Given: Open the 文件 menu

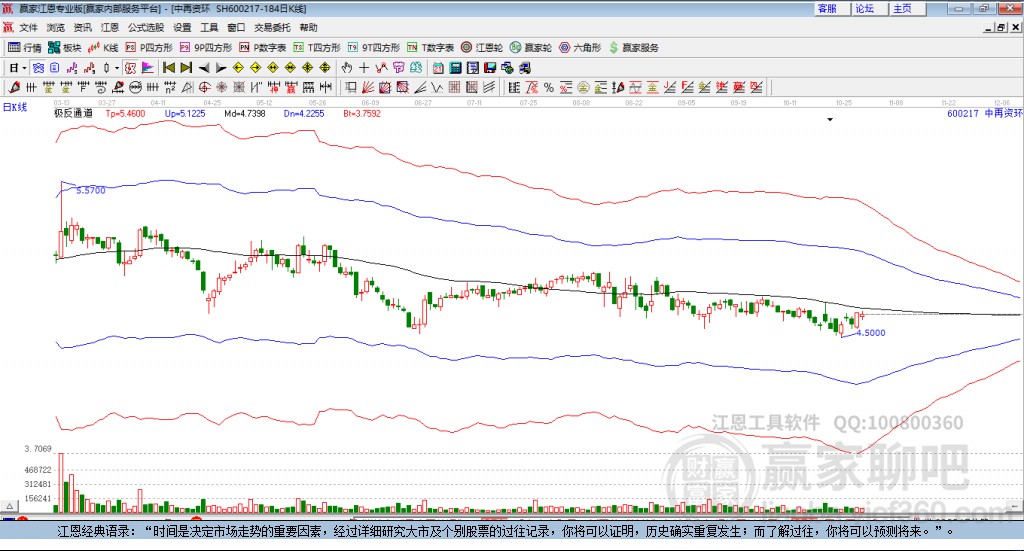Looking at the screenshot, I should [28, 27].
